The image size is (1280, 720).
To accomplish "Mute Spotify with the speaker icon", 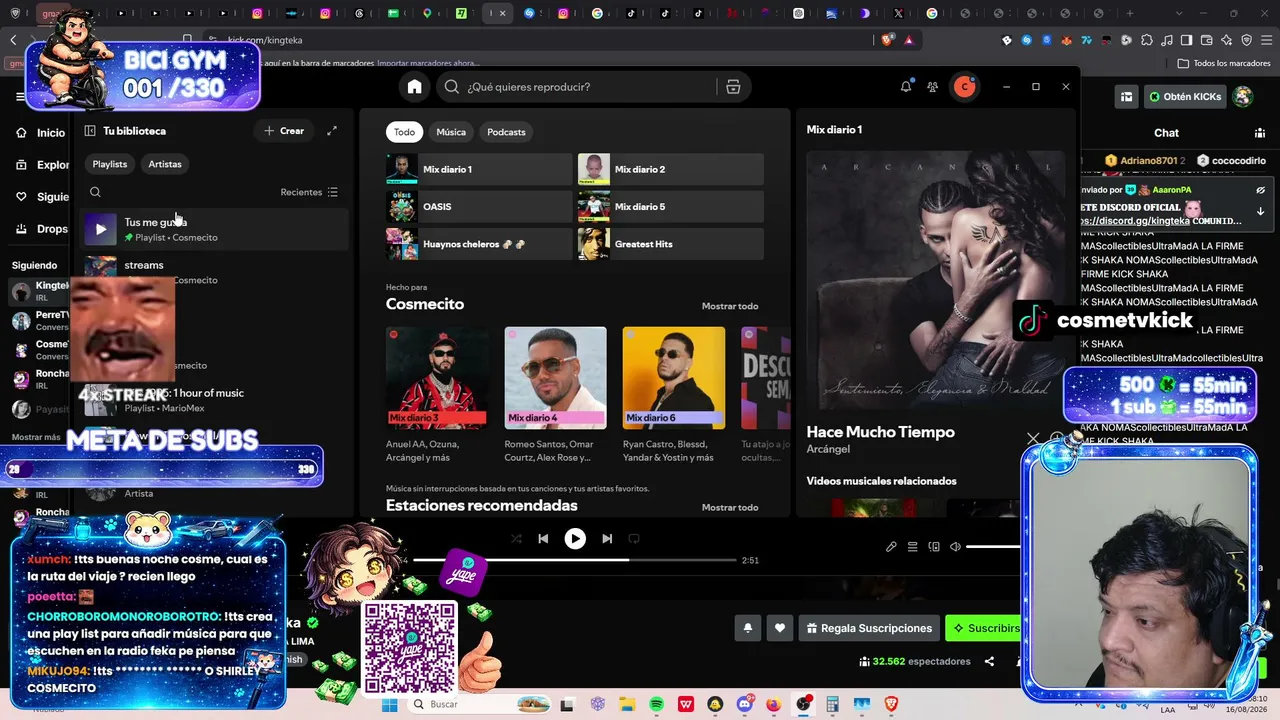I will pos(955,547).
